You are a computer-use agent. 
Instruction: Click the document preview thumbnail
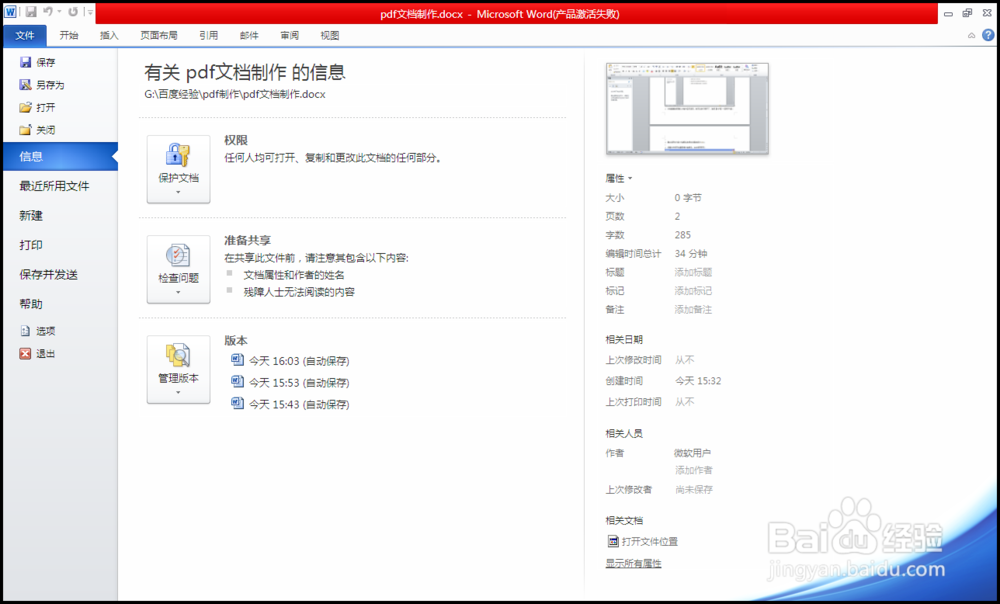coord(687,108)
